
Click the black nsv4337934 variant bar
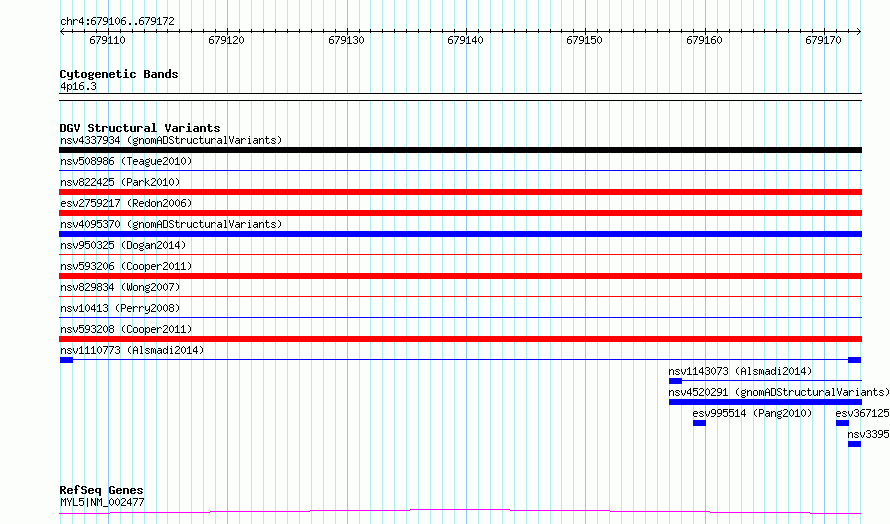460,150
